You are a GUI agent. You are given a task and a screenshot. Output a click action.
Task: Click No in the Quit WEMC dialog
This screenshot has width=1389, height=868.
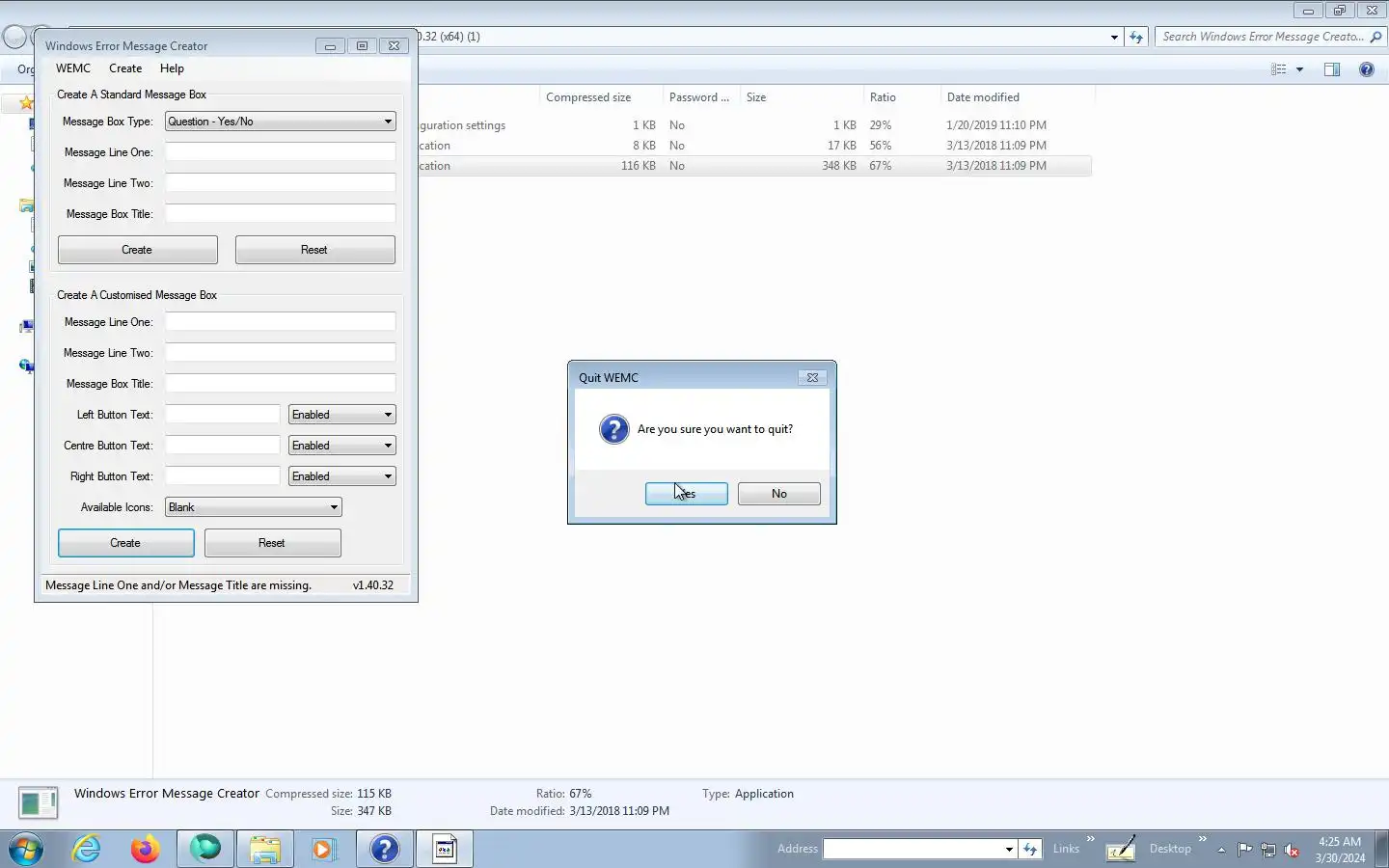pos(778,494)
